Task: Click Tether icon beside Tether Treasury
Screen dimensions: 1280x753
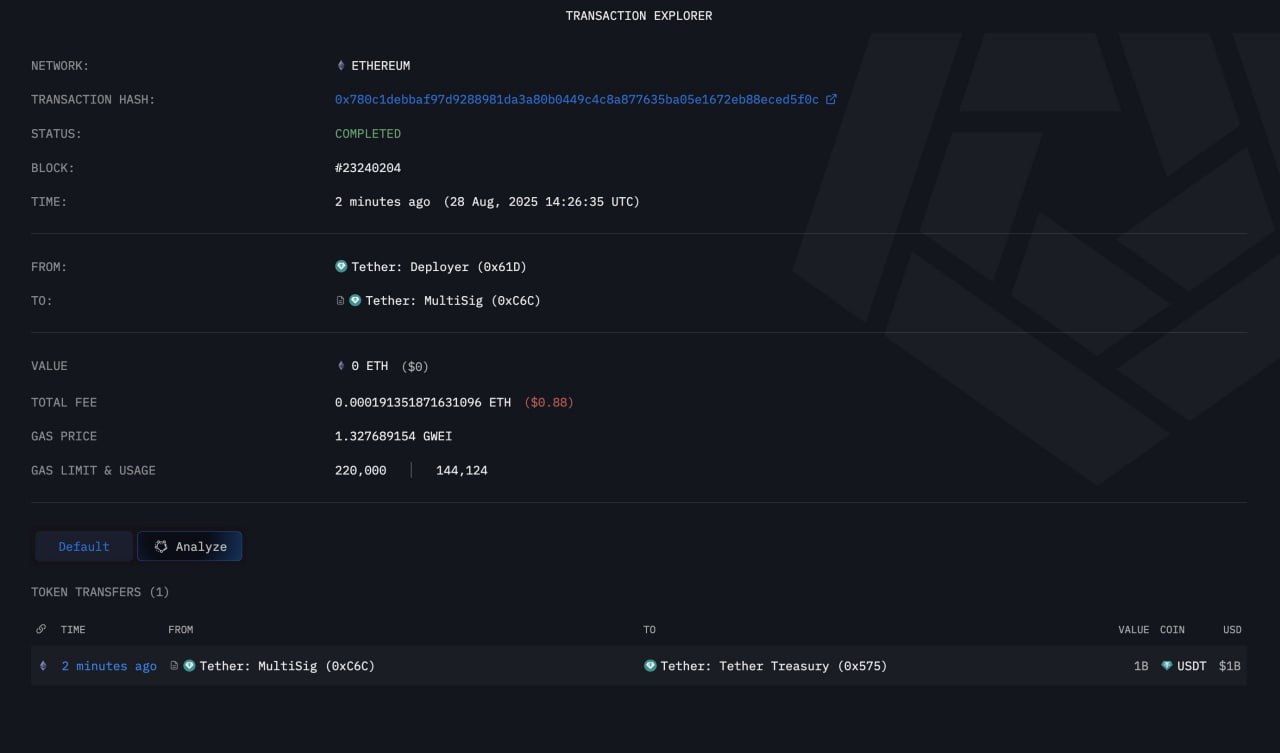Action: click(x=650, y=666)
